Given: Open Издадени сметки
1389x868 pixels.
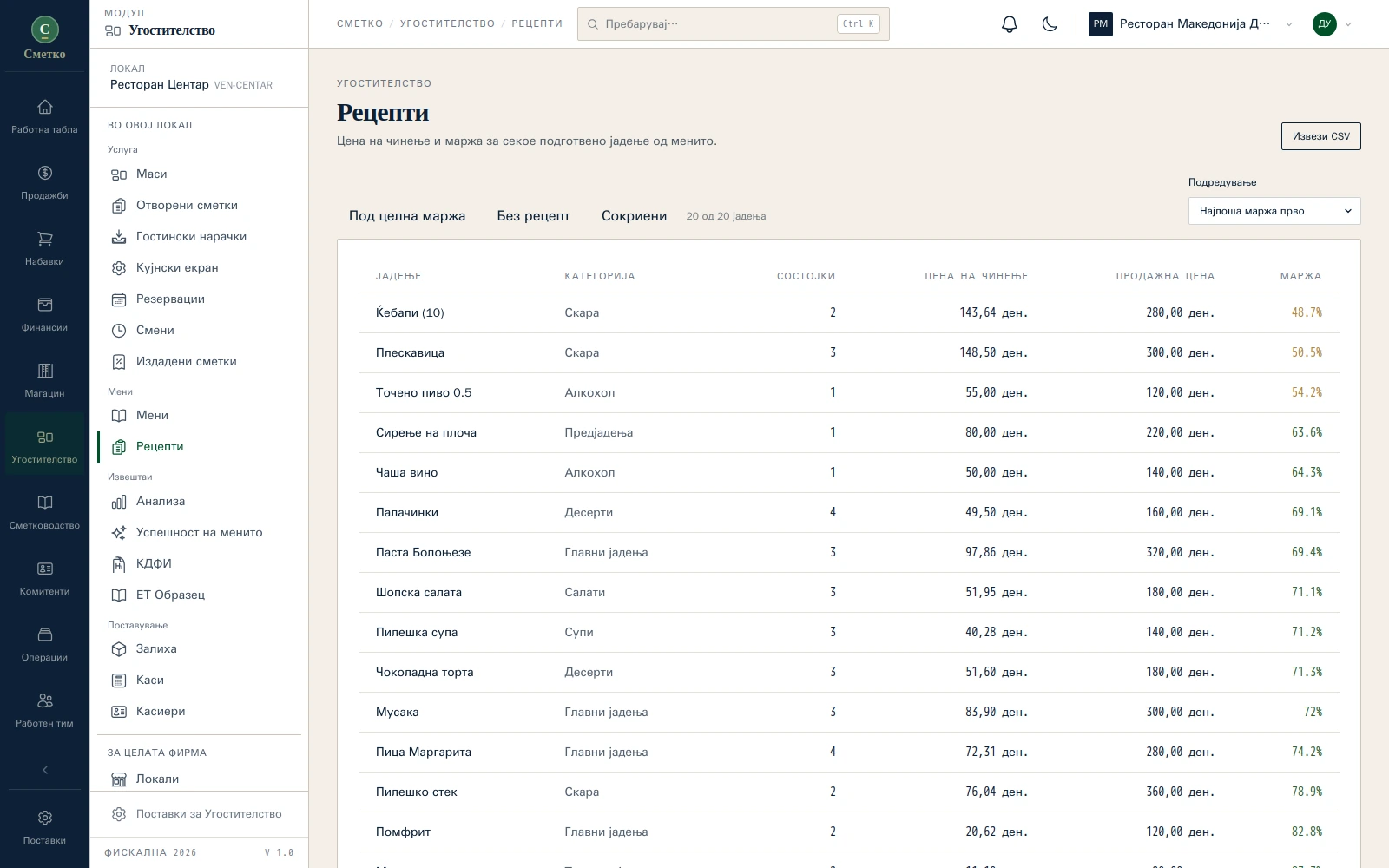Looking at the screenshot, I should [200, 362].
